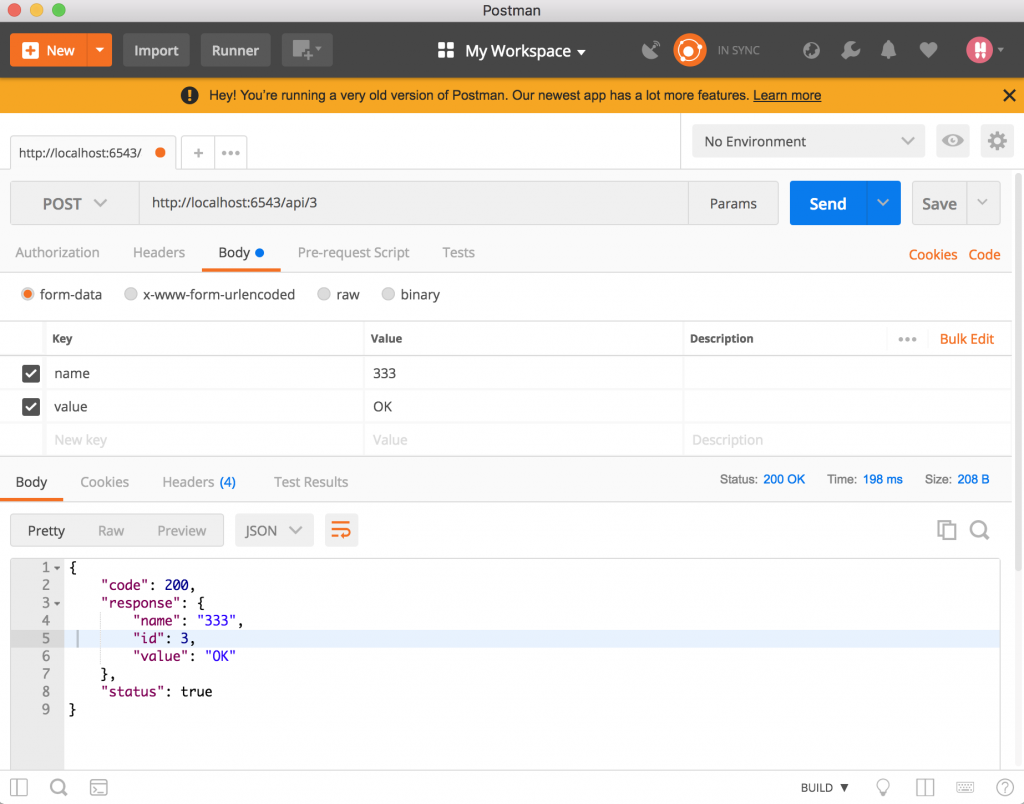Open the No Environment selector
This screenshot has height=804, width=1024.
[808, 141]
